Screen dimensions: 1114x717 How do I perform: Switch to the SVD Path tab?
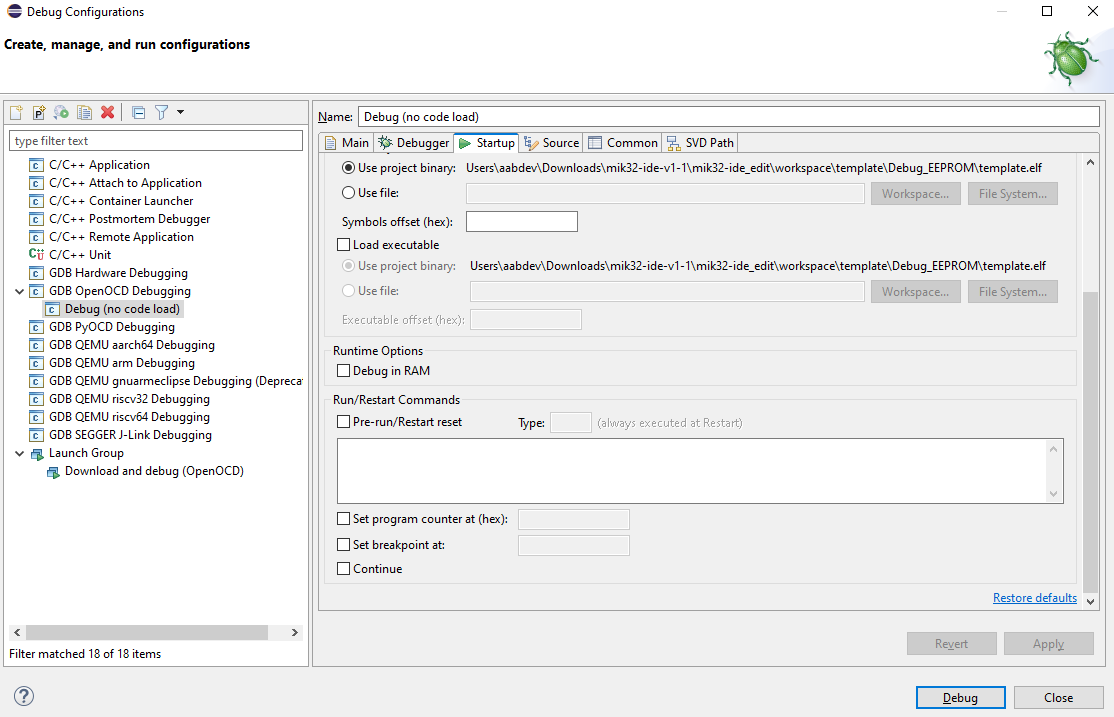(700, 143)
